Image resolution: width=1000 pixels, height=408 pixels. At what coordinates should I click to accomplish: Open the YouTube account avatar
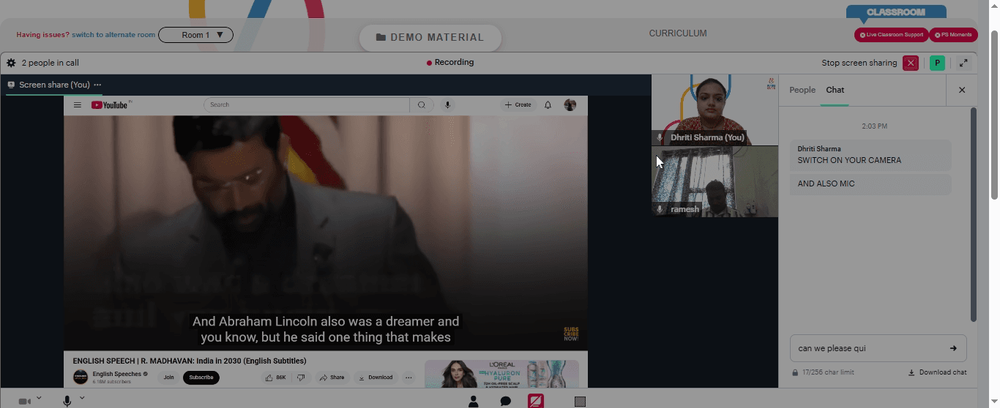pos(570,105)
